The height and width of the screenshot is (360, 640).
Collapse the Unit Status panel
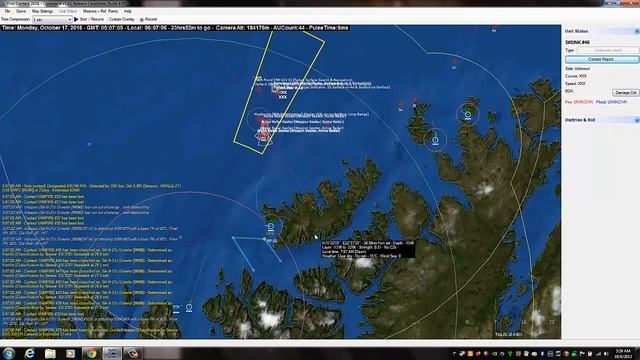pos(636,31)
